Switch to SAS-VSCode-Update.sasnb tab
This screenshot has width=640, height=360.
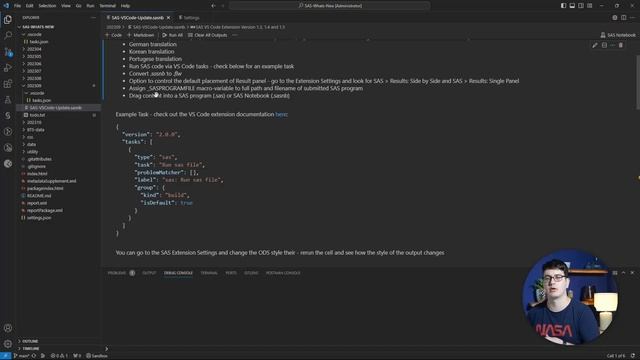137,18
